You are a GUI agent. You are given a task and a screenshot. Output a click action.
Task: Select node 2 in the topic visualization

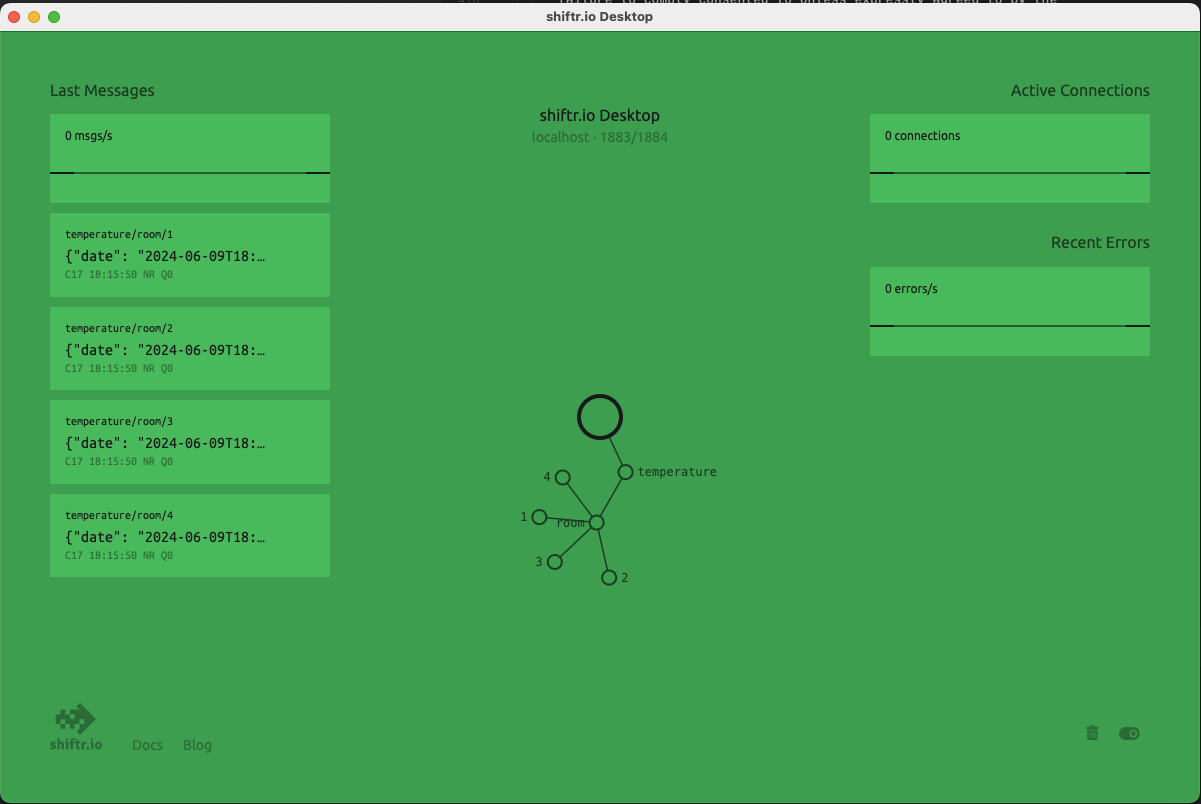[609, 576]
